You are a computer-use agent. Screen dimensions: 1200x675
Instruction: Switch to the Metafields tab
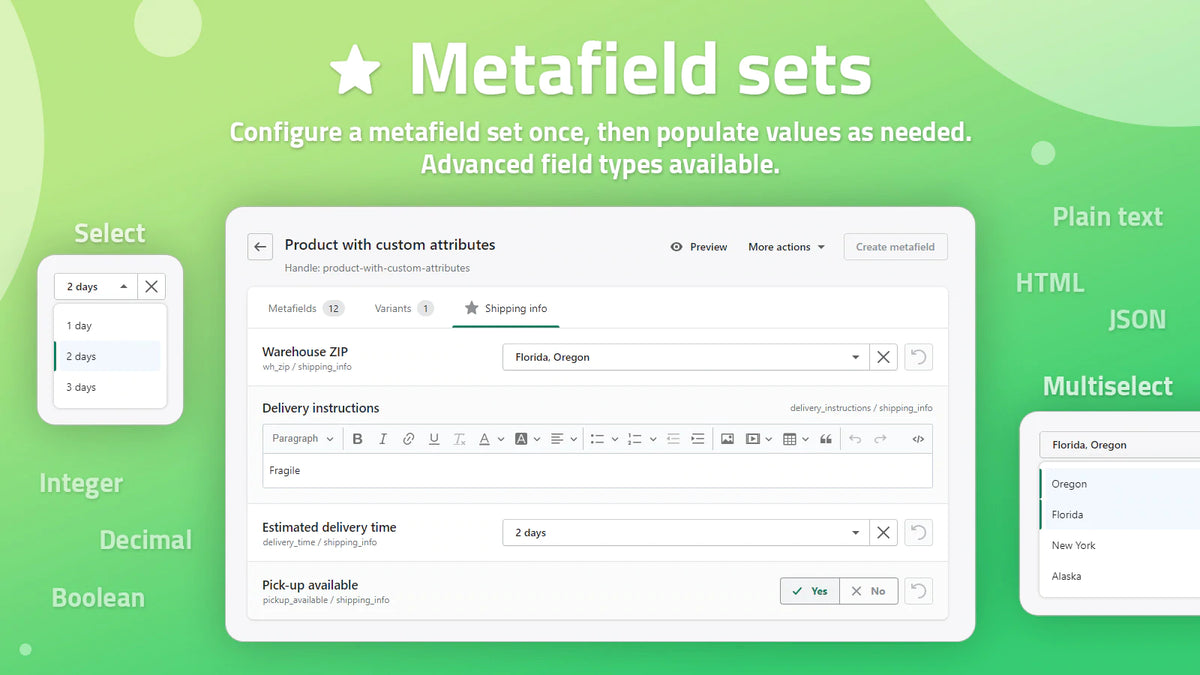pos(306,308)
